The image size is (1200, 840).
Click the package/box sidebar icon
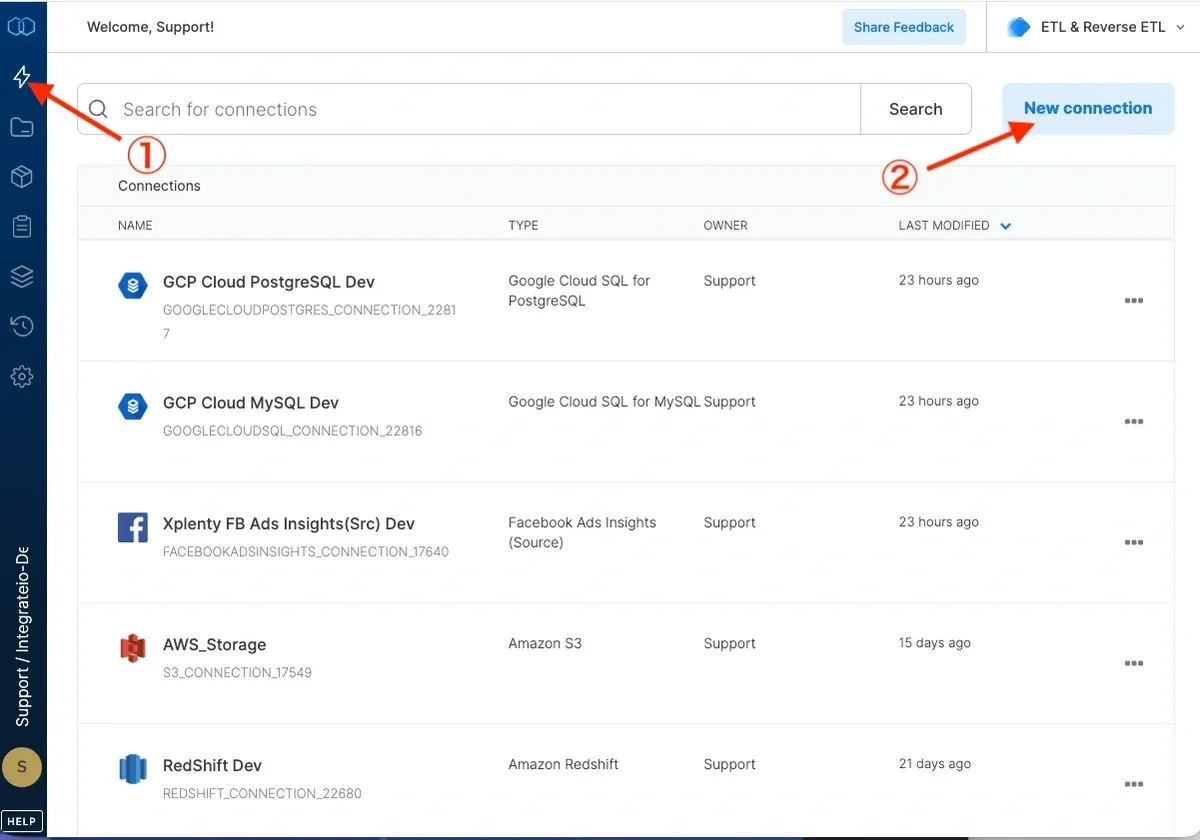click(x=22, y=176)
